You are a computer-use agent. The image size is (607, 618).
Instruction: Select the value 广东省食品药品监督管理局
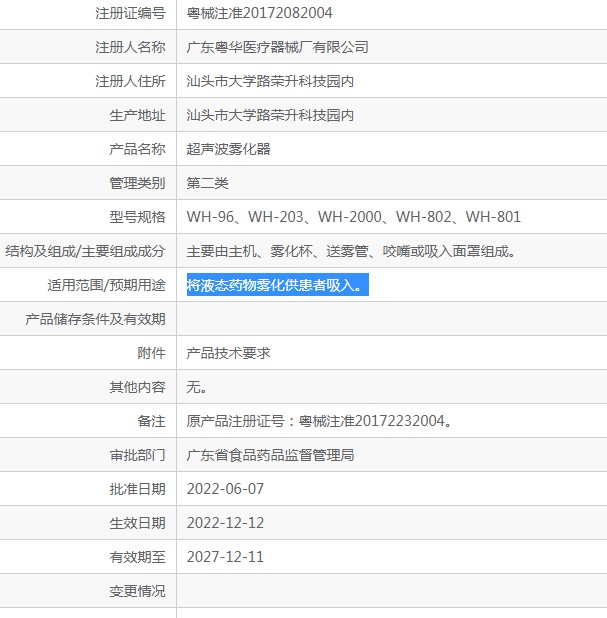(270, 455)
